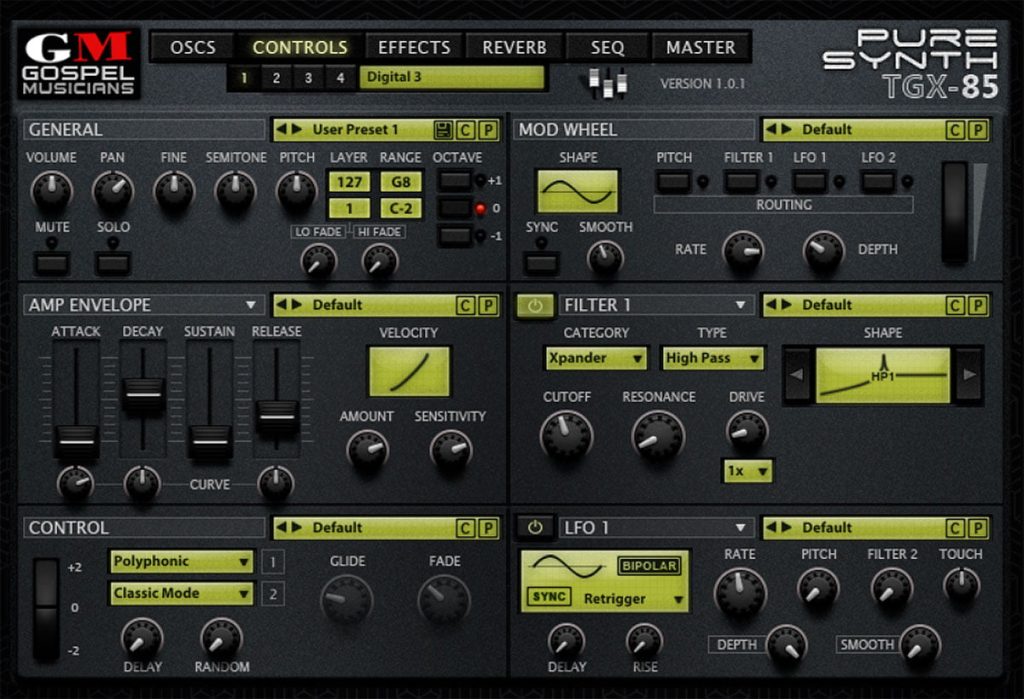This screenshot has width=1024, height=699.
Task: Click the LFO 1 power button icon
Action: tap(535, 527)
